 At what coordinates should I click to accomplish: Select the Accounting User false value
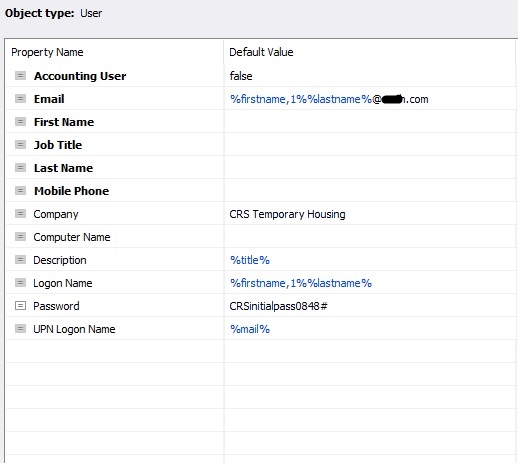241,76
